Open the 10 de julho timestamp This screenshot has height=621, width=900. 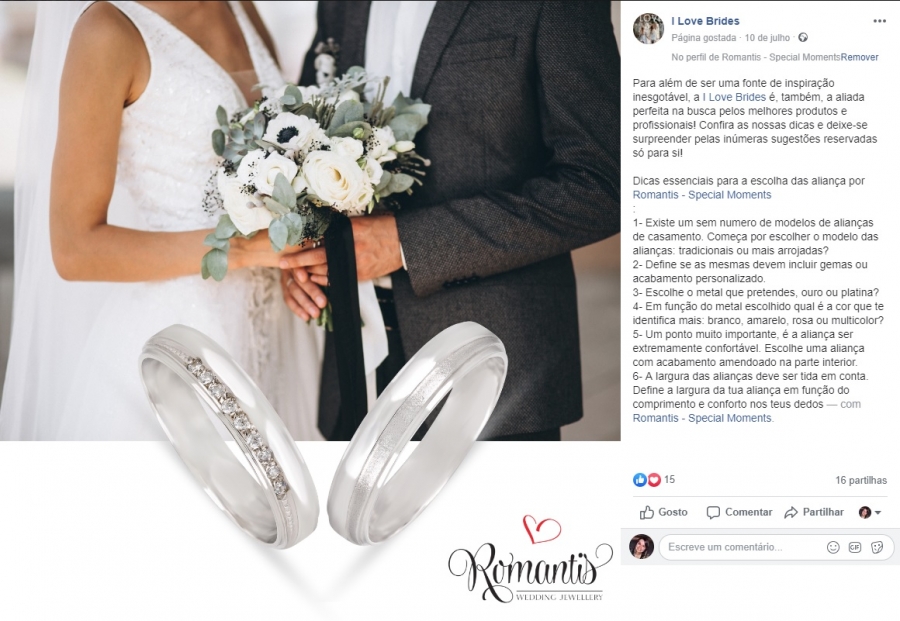point(767,38)
